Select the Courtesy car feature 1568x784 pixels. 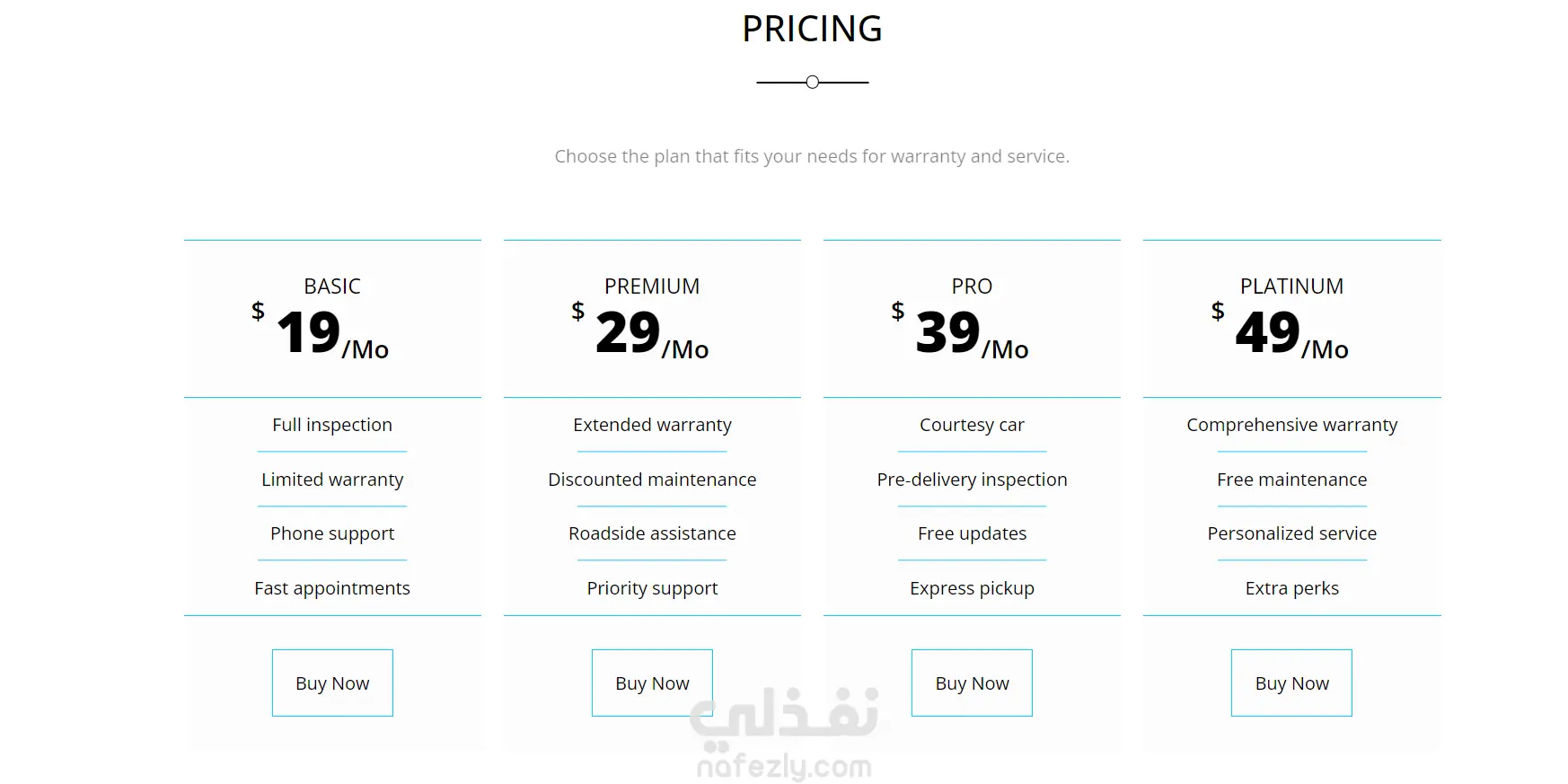coord(972,425)
